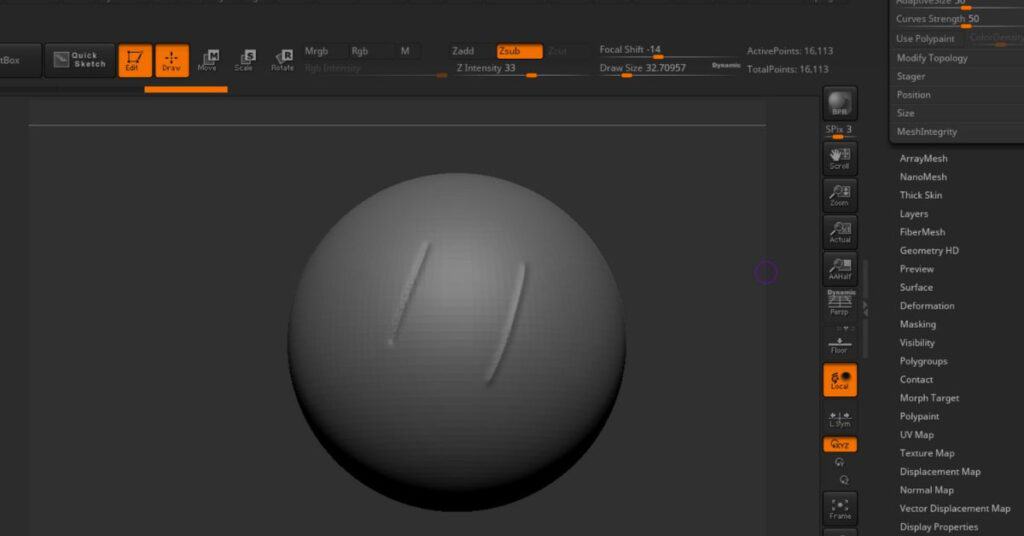This screenshot has width=1024, height=536.
Task: Click the Zoom canvas icon
Action: tap(840, 195)
